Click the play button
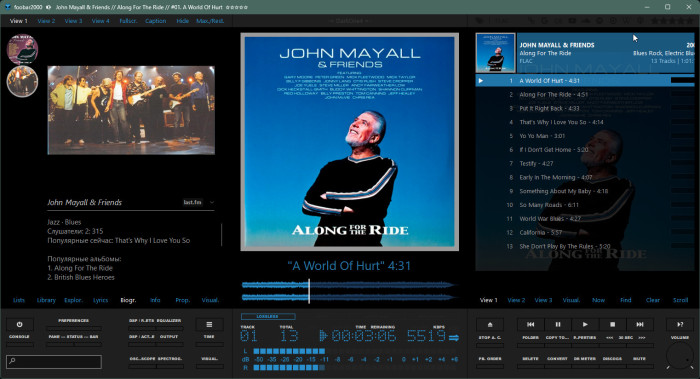Screen dimensions: 700x379 point(585,325)
